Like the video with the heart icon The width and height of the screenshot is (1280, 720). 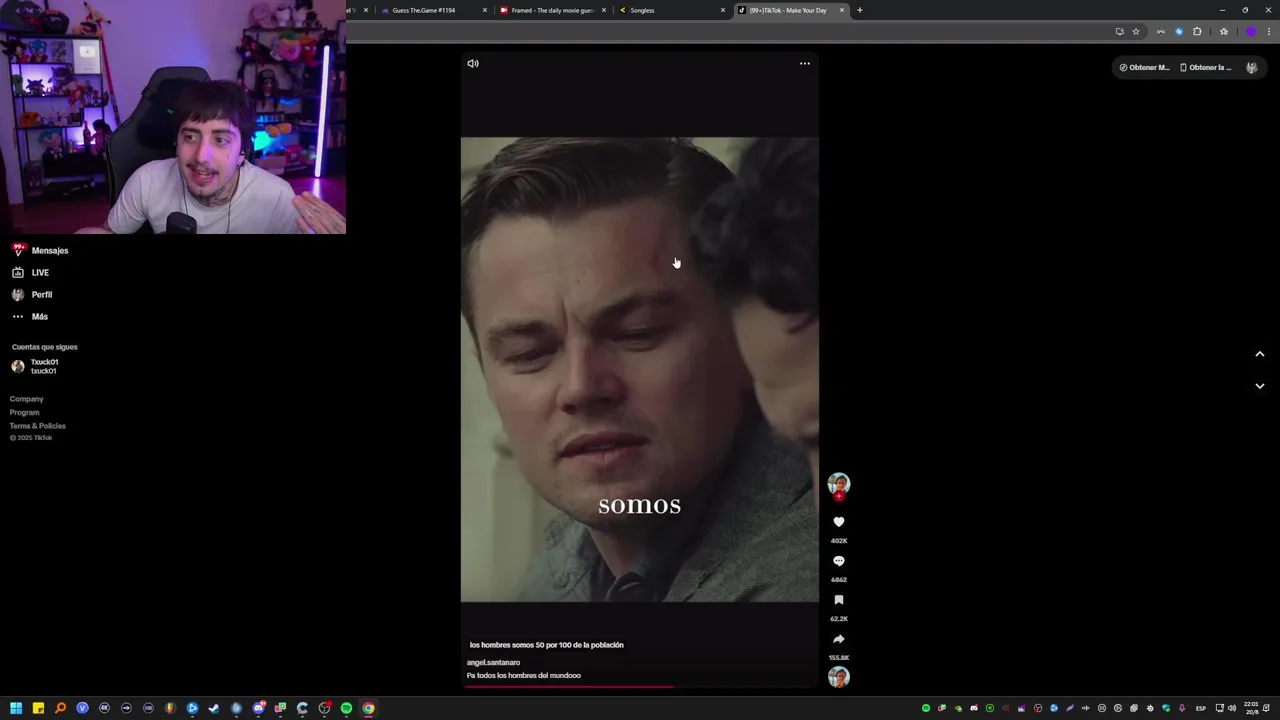click(839, 522)
